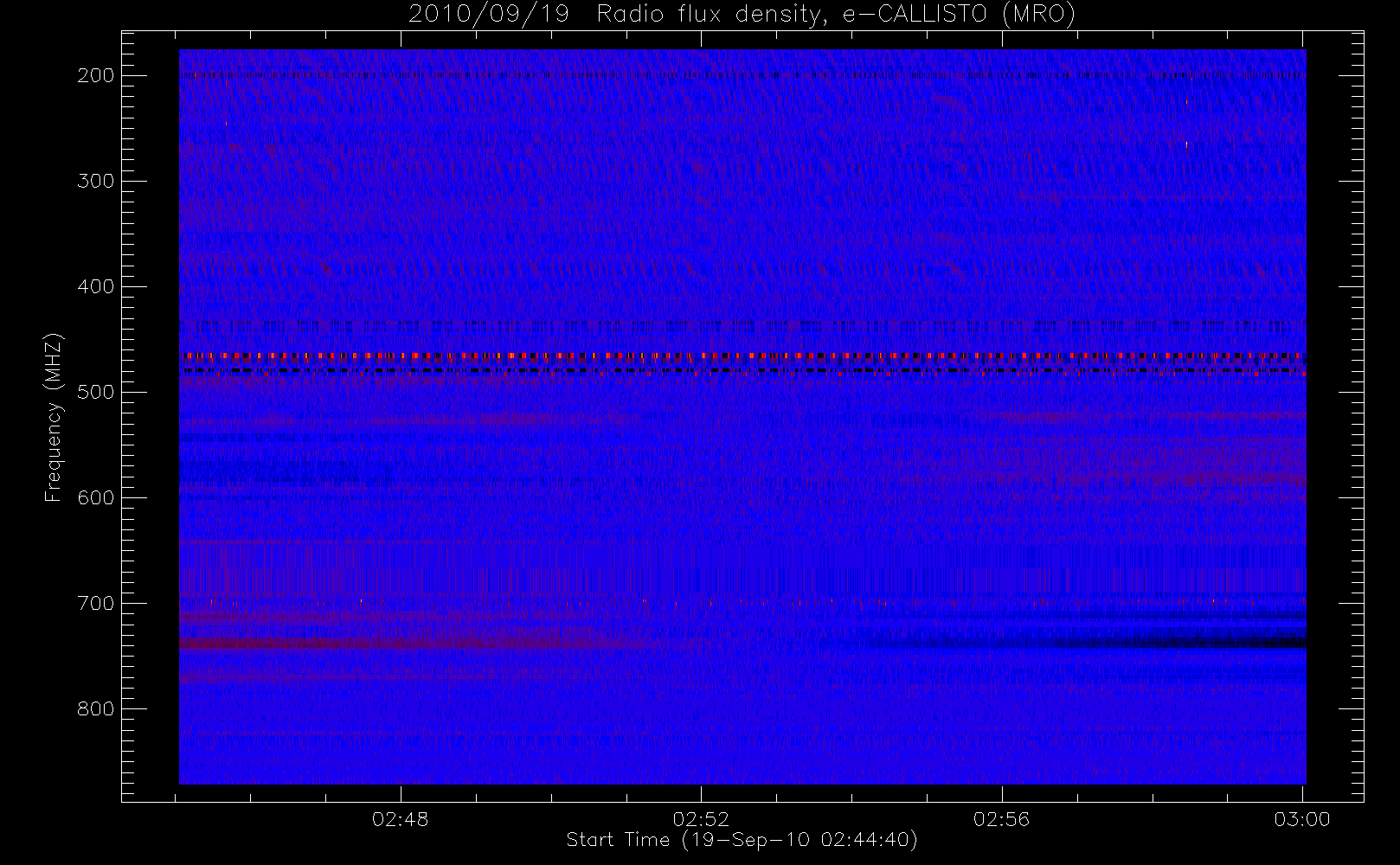Click the 600 frequency tick label
The image size is (1400, 865).
(96, 497)
